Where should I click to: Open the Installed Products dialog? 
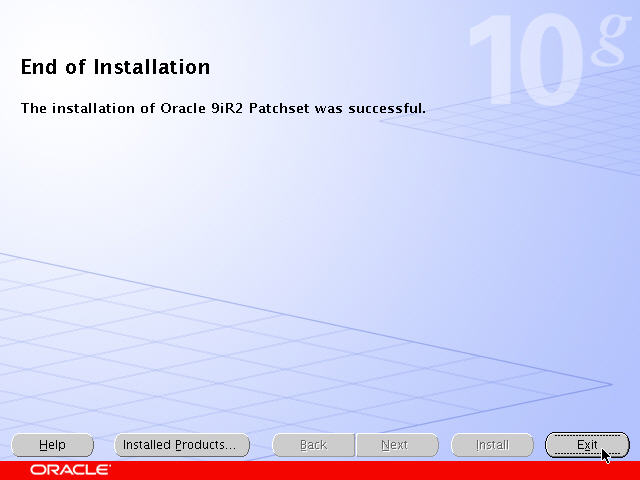click(x=182, y=445)
